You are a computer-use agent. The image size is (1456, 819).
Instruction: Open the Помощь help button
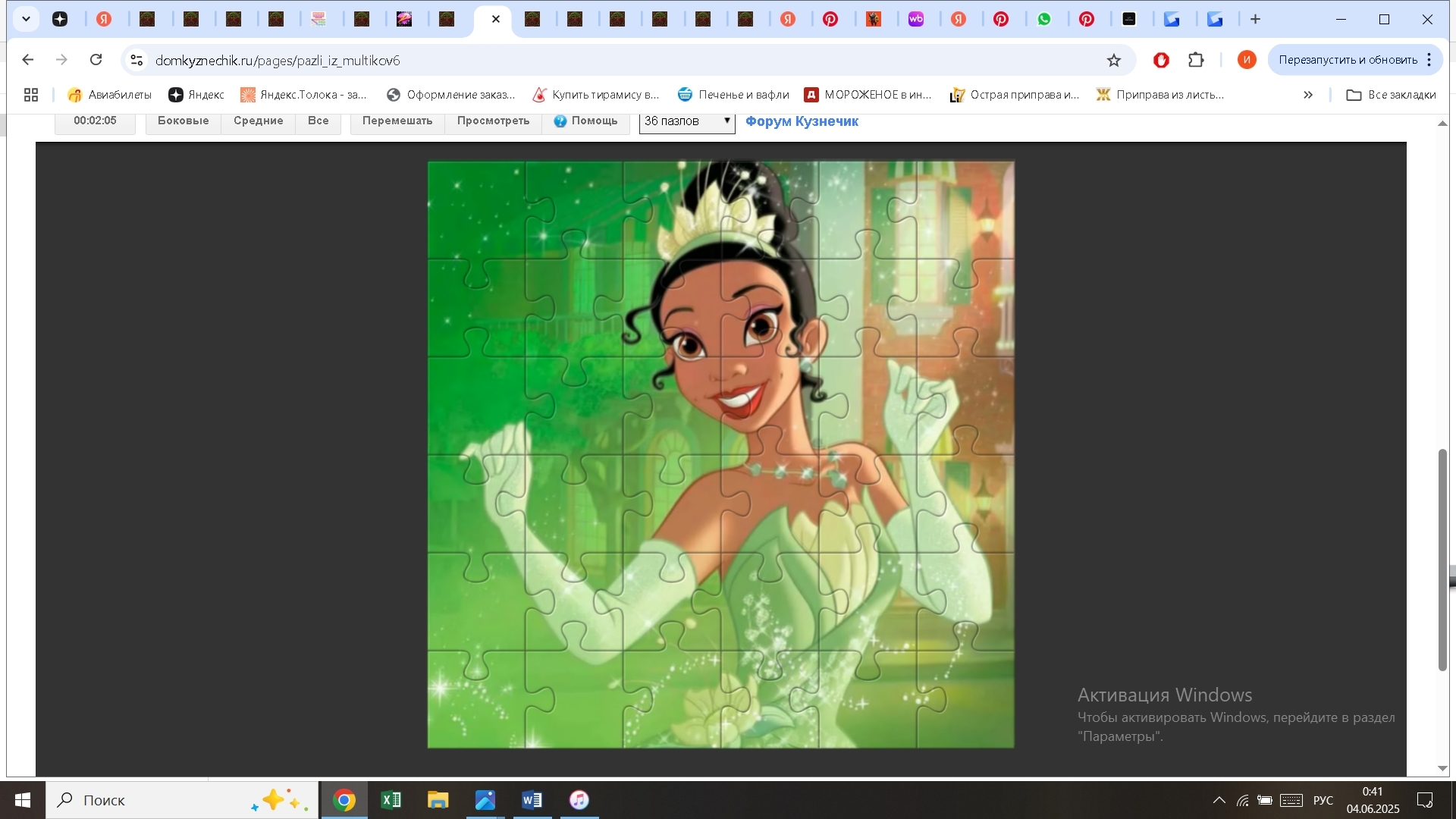click(x=586, y=121)
